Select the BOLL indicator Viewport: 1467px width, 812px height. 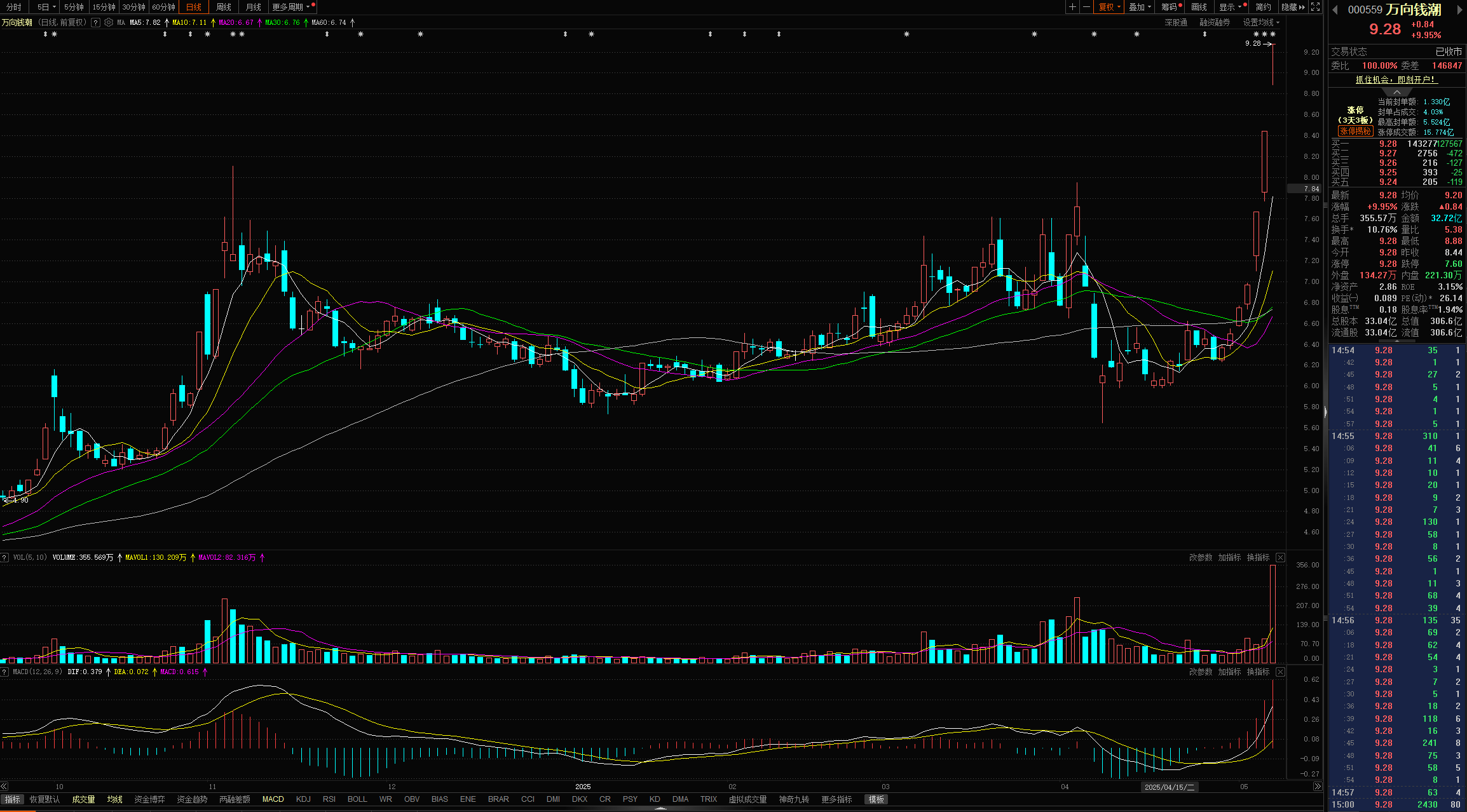tap(357, 799)
